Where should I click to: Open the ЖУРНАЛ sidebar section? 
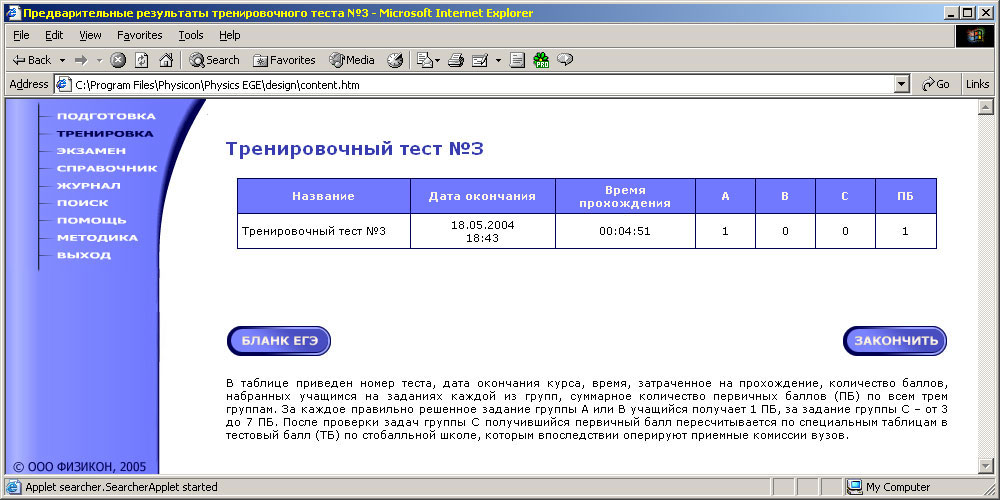tap(89, 186)
